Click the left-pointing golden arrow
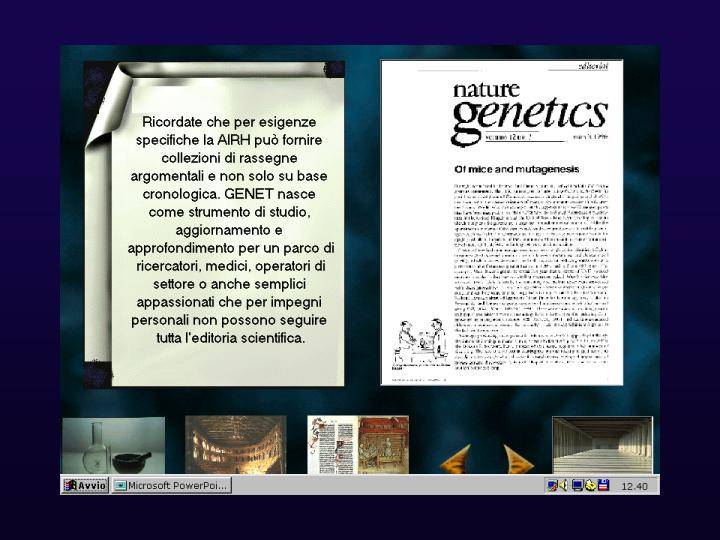The height and width of the screenshot is (540, 720). 457,458
